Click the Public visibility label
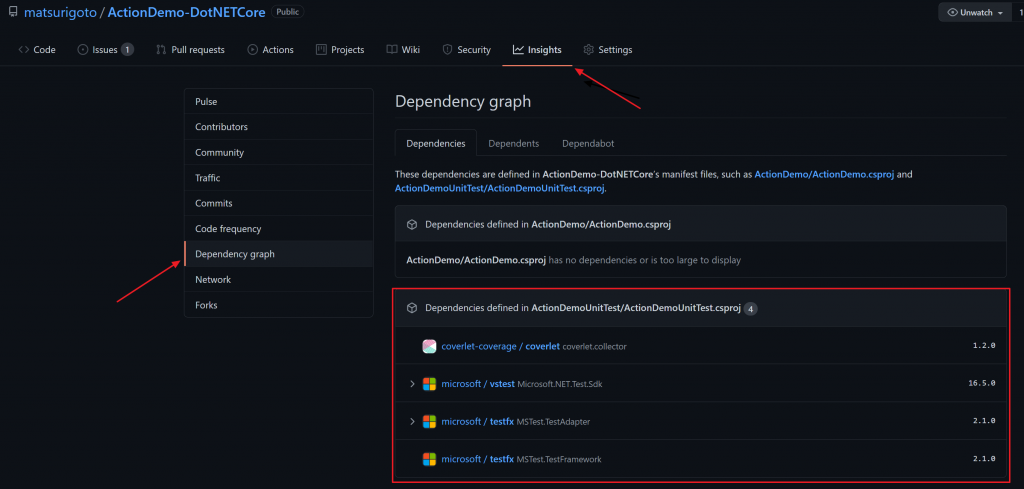1024x489 pixels. [x=287, y=12]
